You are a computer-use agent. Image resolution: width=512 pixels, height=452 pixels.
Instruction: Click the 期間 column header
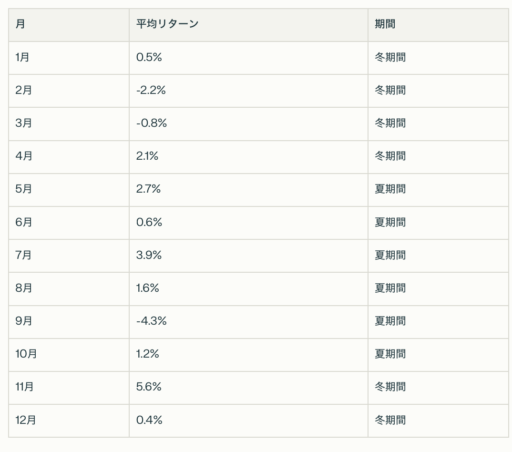click(438, 25)
